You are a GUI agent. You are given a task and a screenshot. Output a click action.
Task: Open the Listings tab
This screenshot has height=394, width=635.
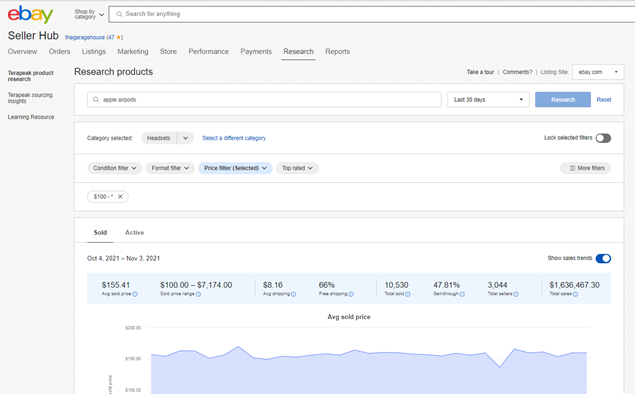pyautogui.click(x=94, y=51)
